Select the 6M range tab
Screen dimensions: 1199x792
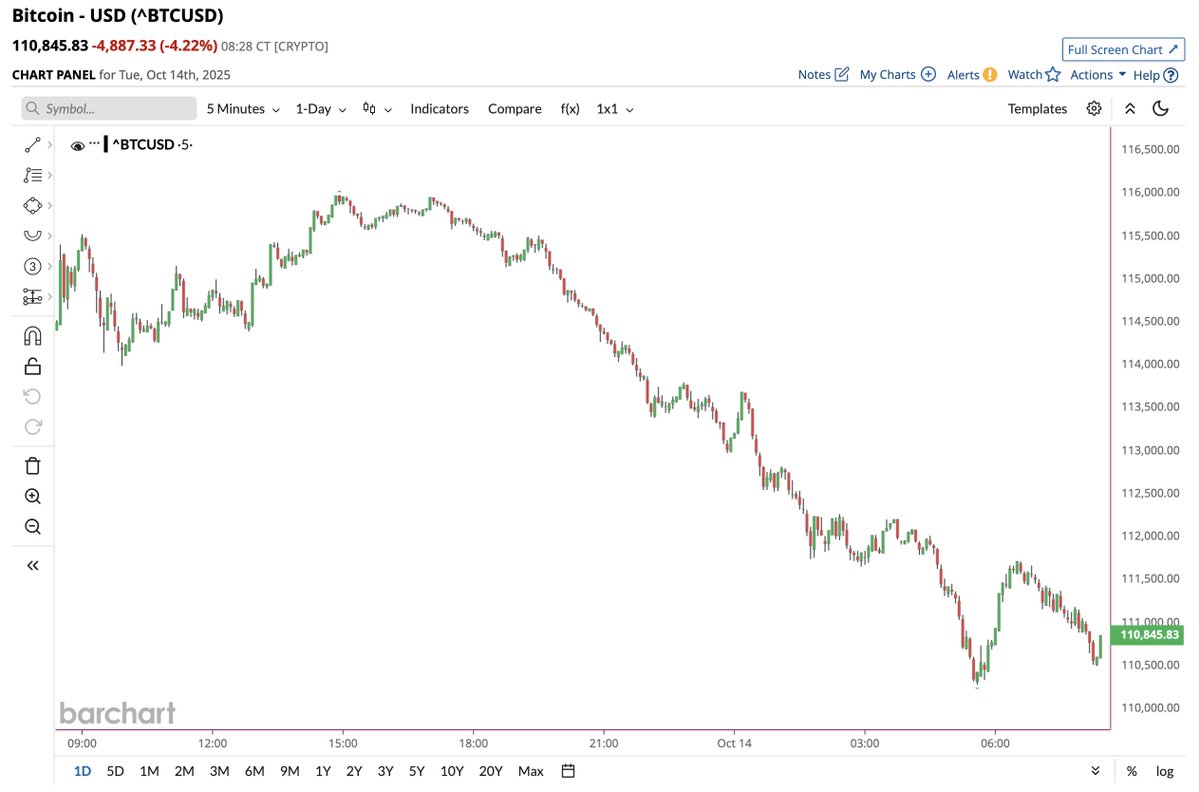255,771
